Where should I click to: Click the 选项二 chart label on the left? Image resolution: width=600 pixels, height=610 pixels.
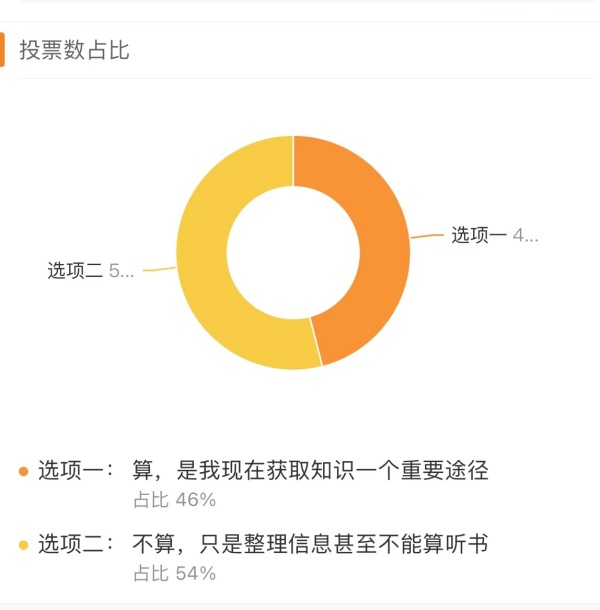75,270
